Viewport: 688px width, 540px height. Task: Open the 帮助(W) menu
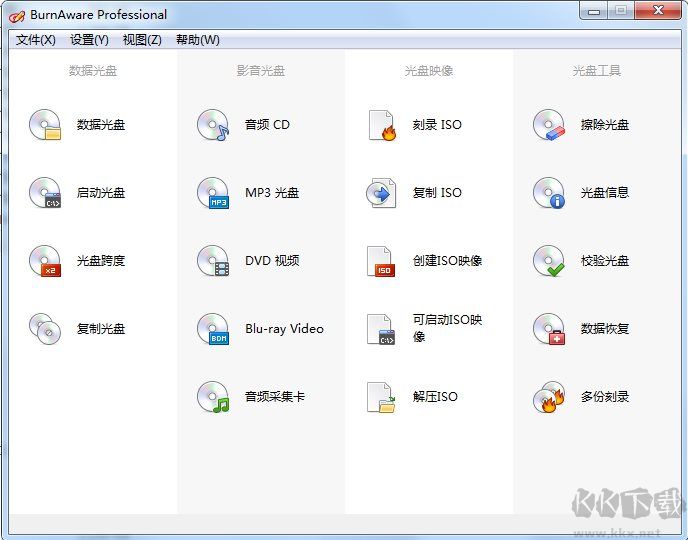click(x=197, y=40)
